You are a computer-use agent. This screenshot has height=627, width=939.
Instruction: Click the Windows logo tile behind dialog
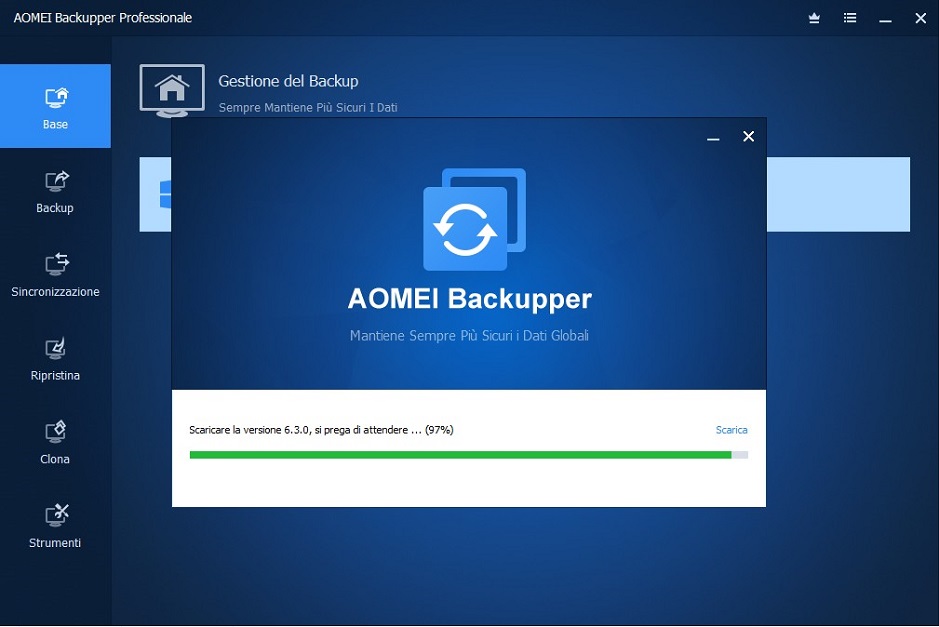pyautogui.click(x=156, y=194)
